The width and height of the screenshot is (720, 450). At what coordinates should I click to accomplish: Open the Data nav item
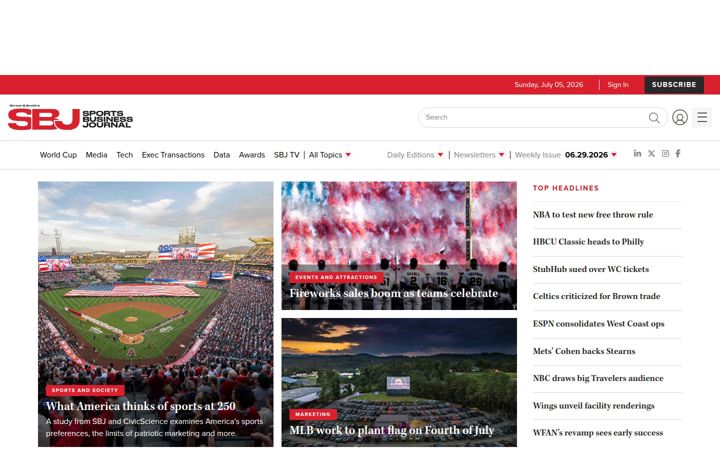(x=221, y=155)
